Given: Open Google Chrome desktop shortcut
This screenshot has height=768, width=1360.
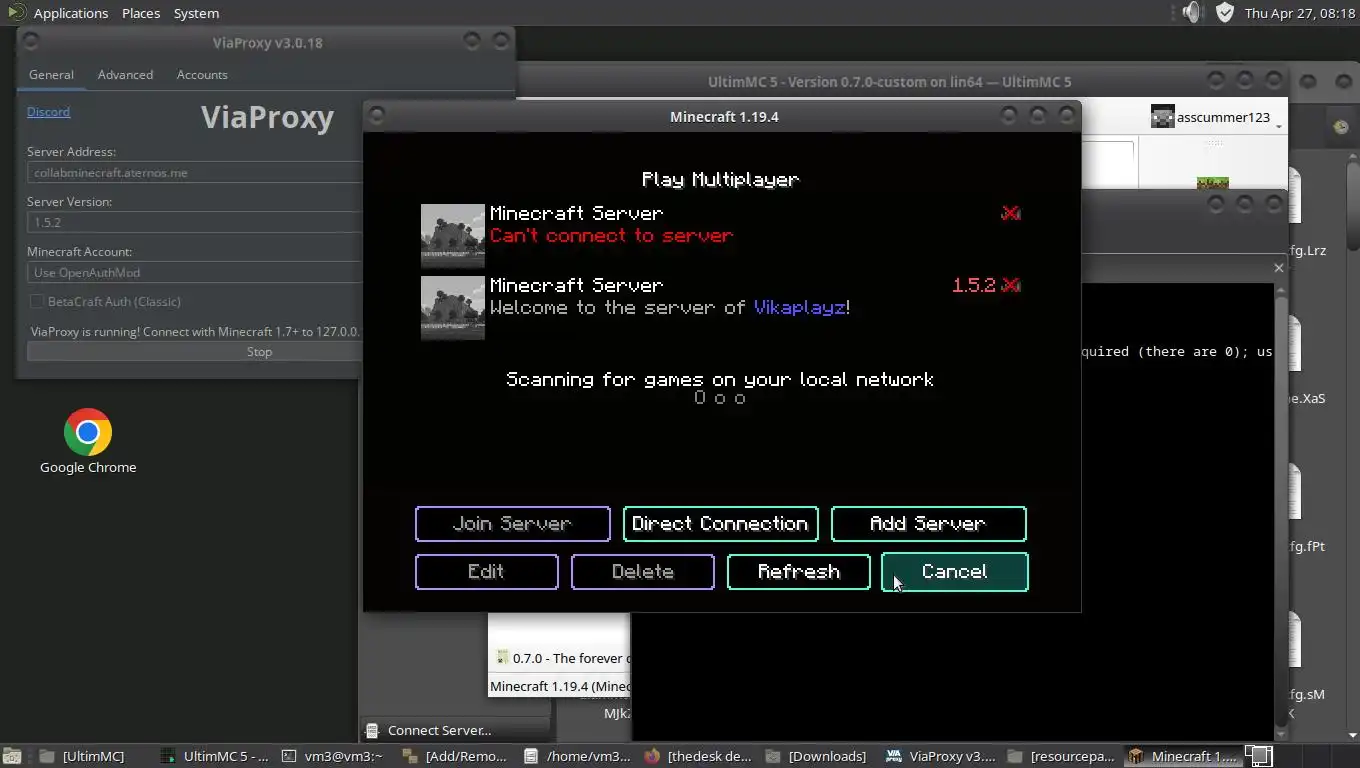Looking at the screenshot, I should pyautogui.click(x=88, y=441).
